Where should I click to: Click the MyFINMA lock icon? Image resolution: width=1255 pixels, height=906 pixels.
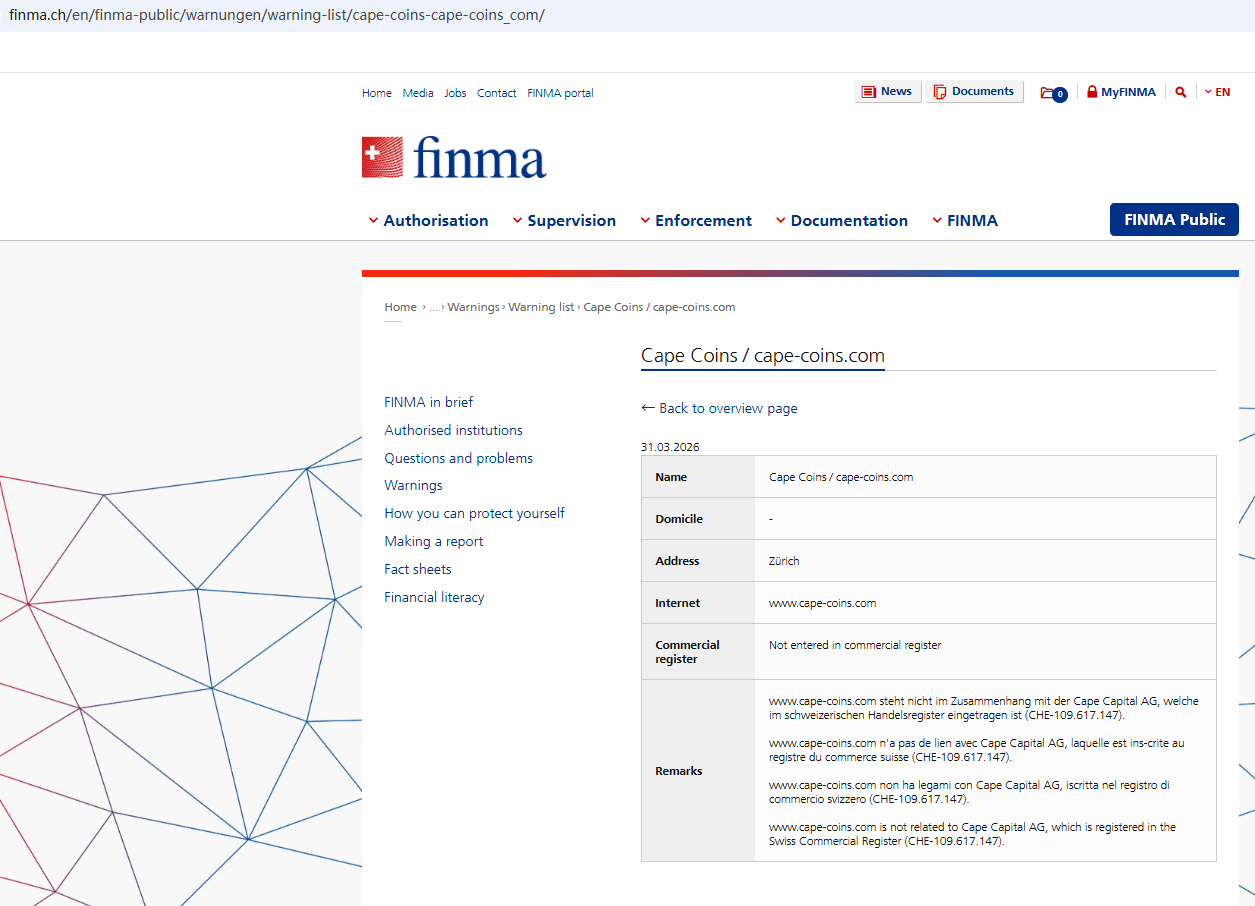(x=1092, y=92)
